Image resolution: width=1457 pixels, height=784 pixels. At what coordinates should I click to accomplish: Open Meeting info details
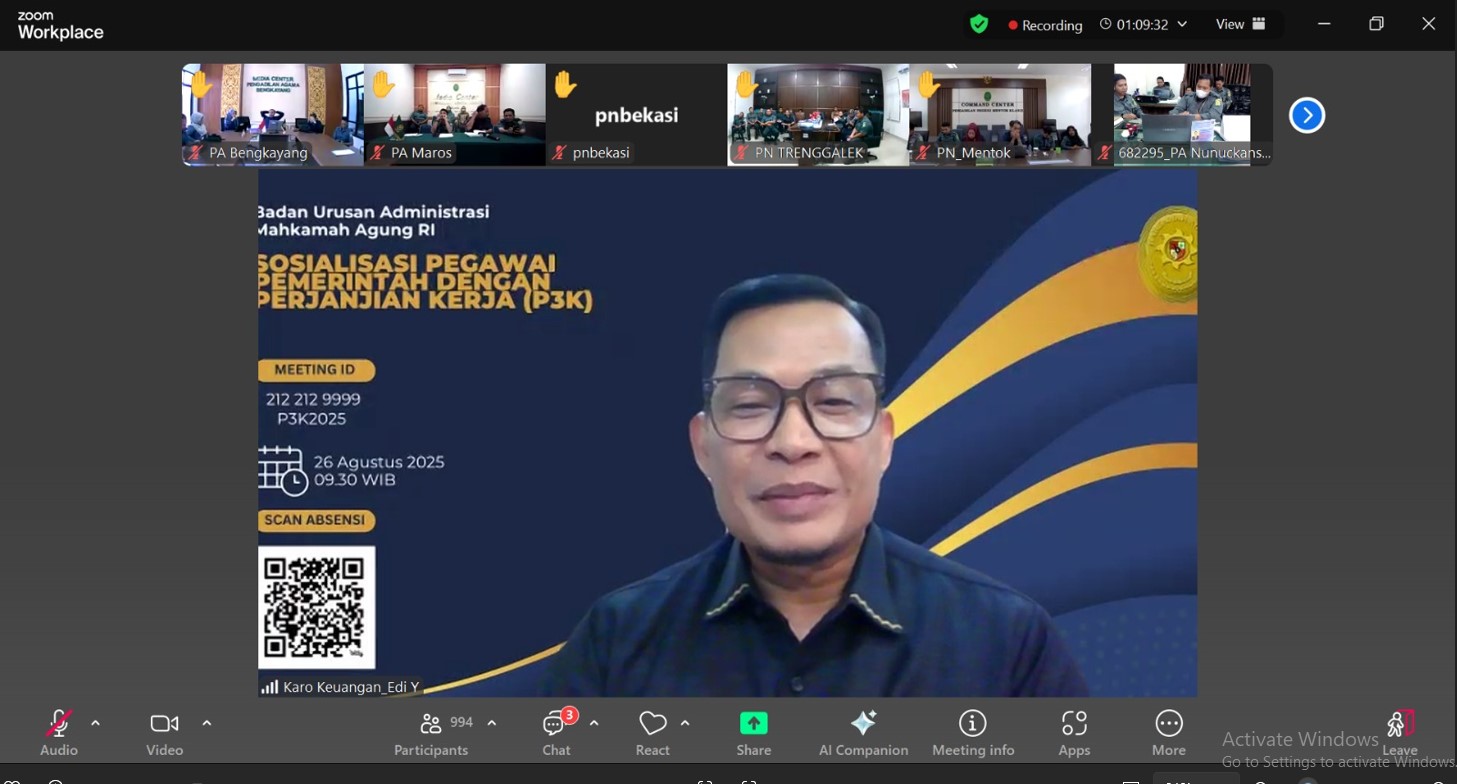972,733
